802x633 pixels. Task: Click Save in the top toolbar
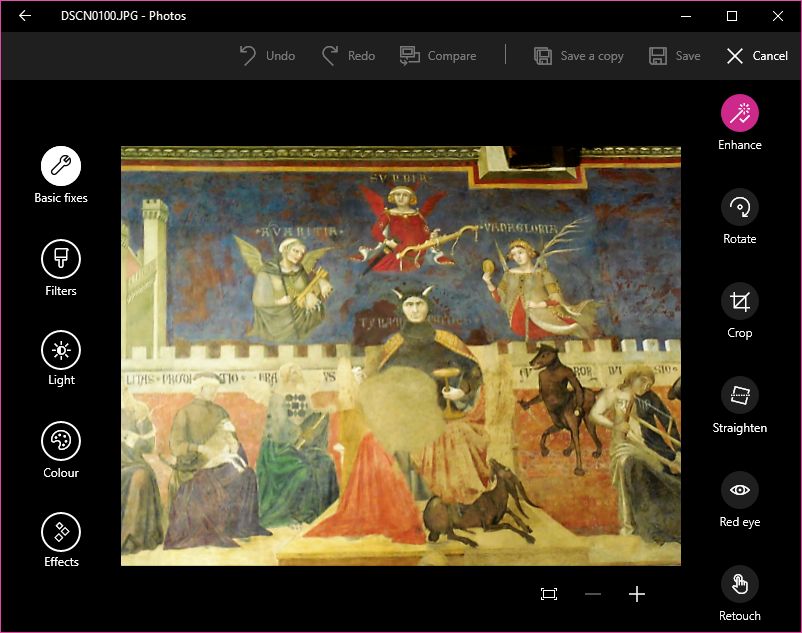click(675, 56)
